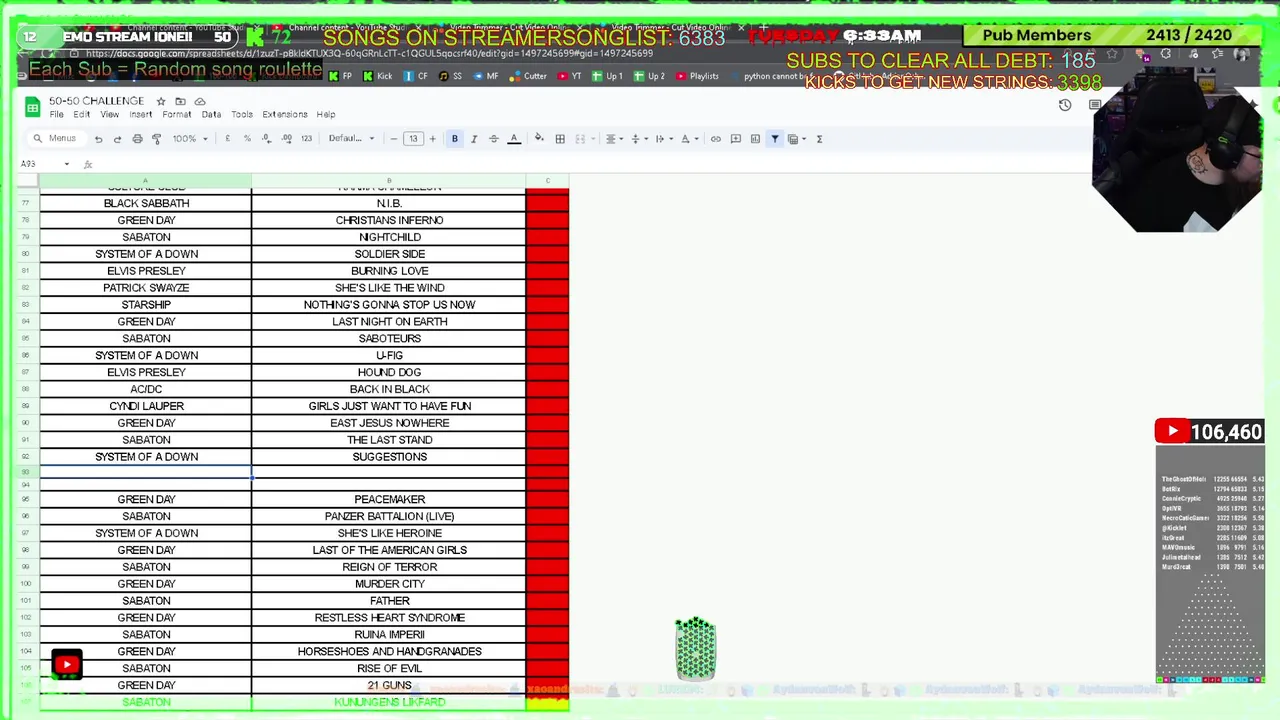Increase decimal places
This screenshot has width=1280, height=720.
(286, 139)
